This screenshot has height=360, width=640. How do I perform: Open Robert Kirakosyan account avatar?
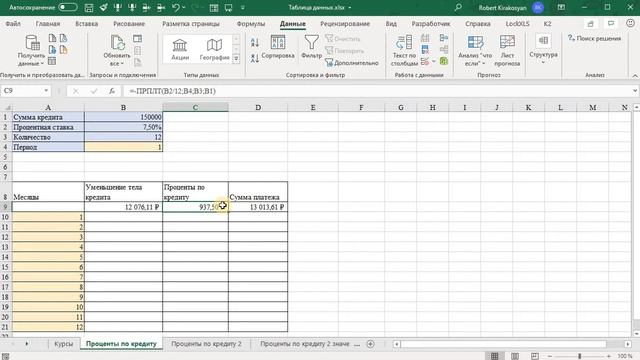click(538, 7)
